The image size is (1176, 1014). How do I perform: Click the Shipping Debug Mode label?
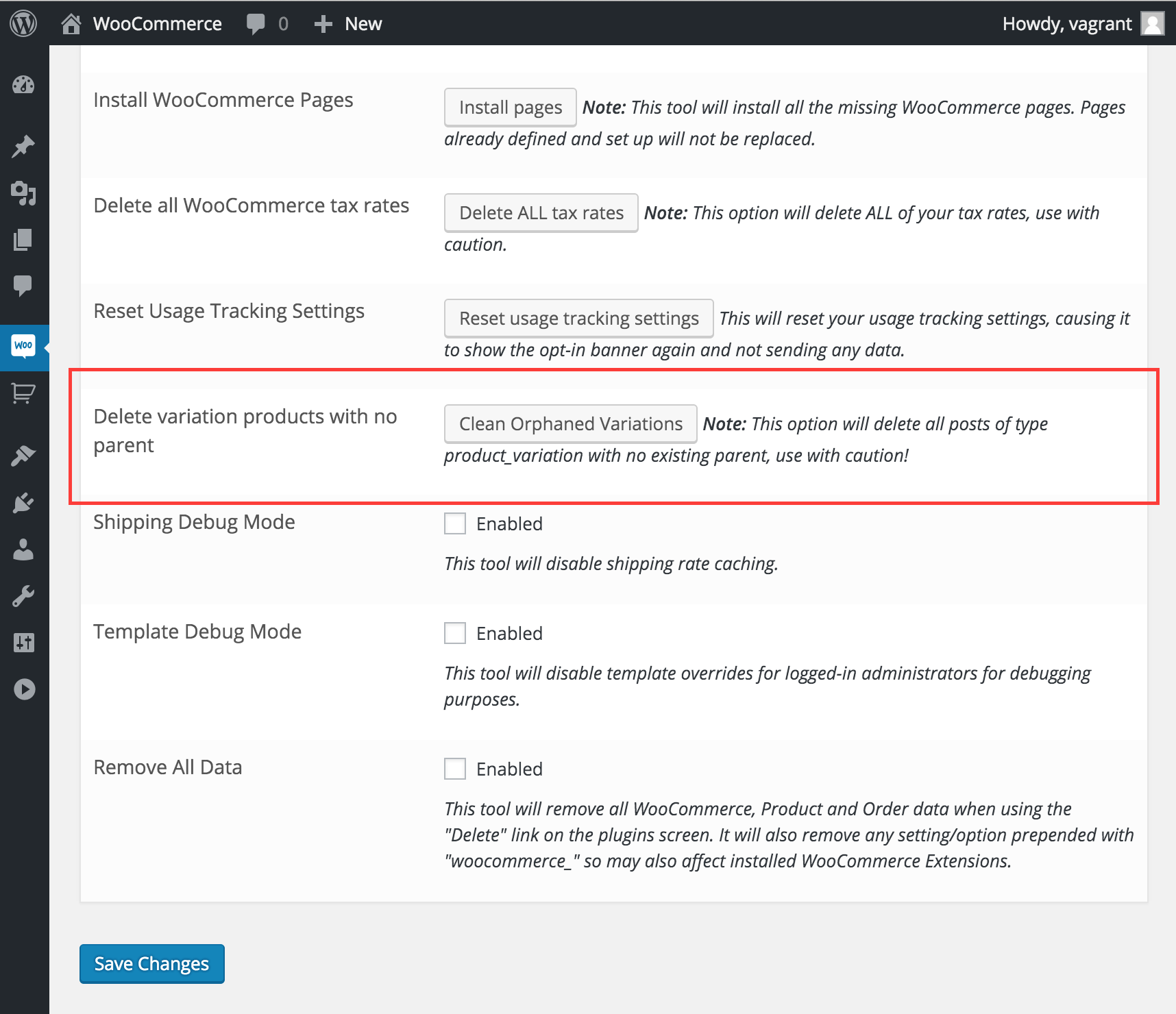click(194, 522)
